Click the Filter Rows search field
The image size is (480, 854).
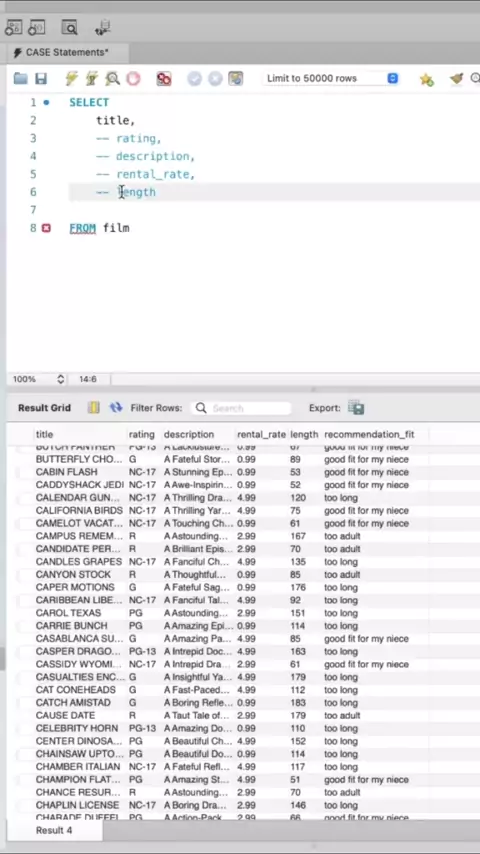241,408
